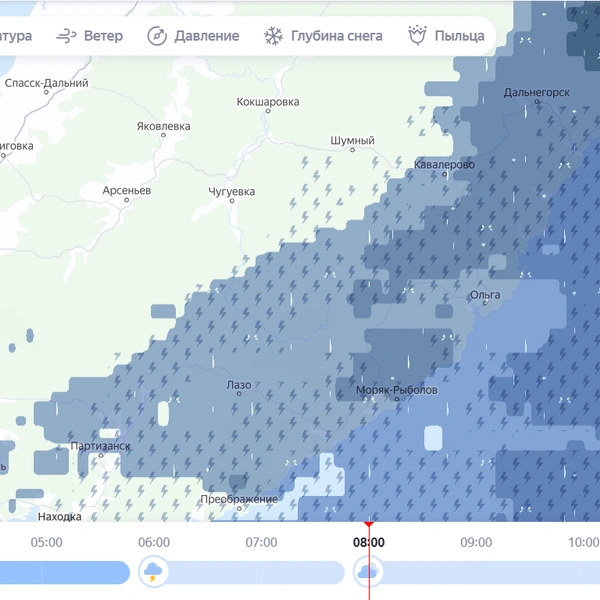Click the dark blue forecast bar before 06:00
The image size is (600, 600).
65,572
